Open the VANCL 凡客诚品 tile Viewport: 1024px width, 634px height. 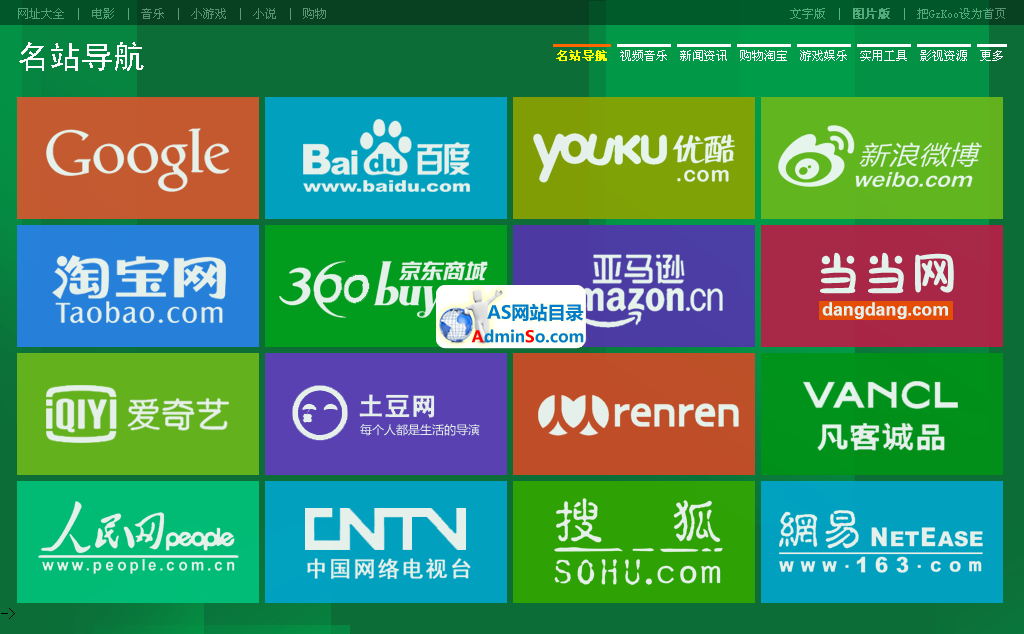pos(882,414)
